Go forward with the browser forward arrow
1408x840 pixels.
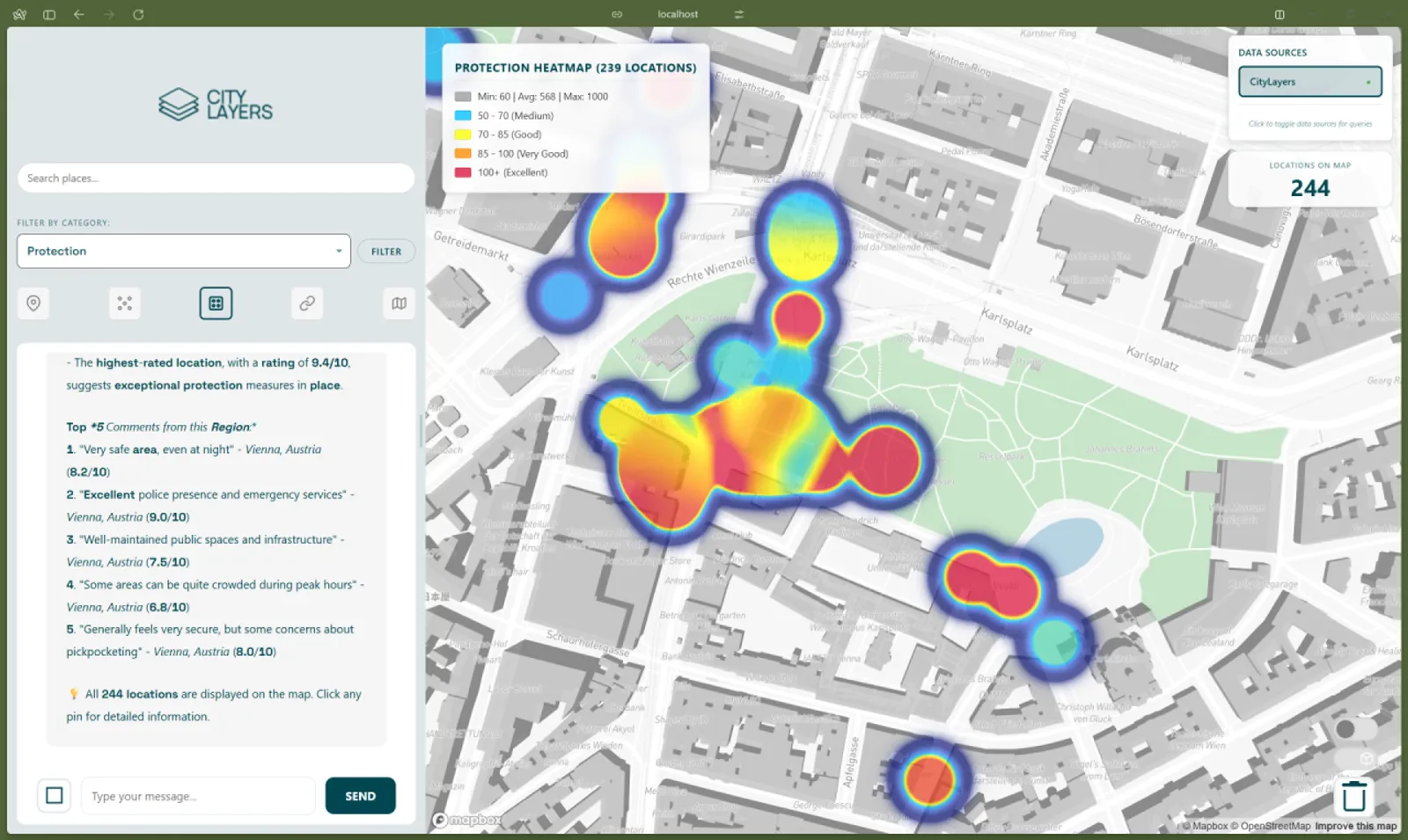(109, 14)
